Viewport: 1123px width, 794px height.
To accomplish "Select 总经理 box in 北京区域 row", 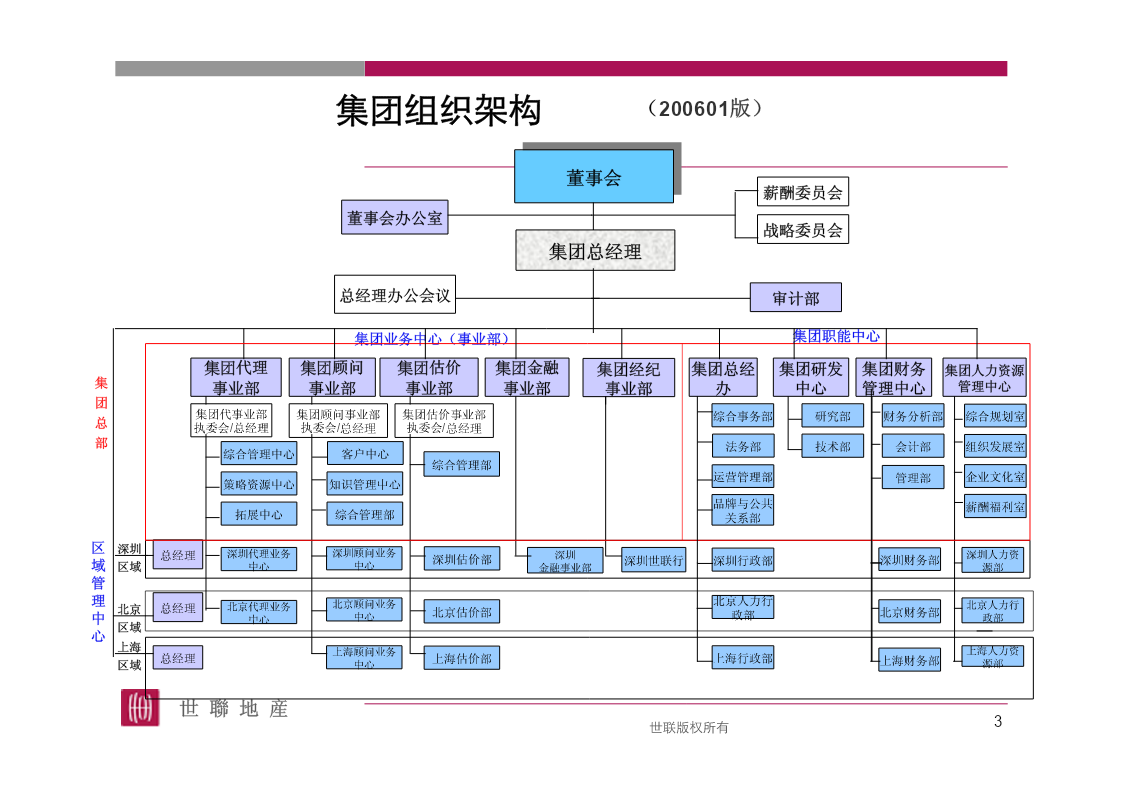I will tap(178, 608).
